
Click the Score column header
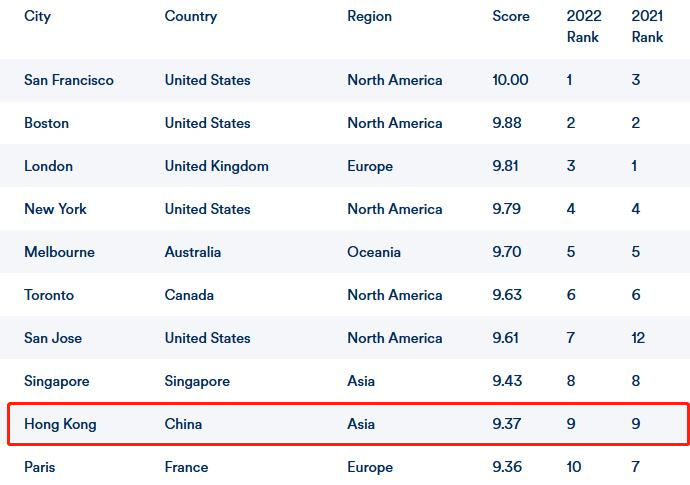click(x=511, y=16)
